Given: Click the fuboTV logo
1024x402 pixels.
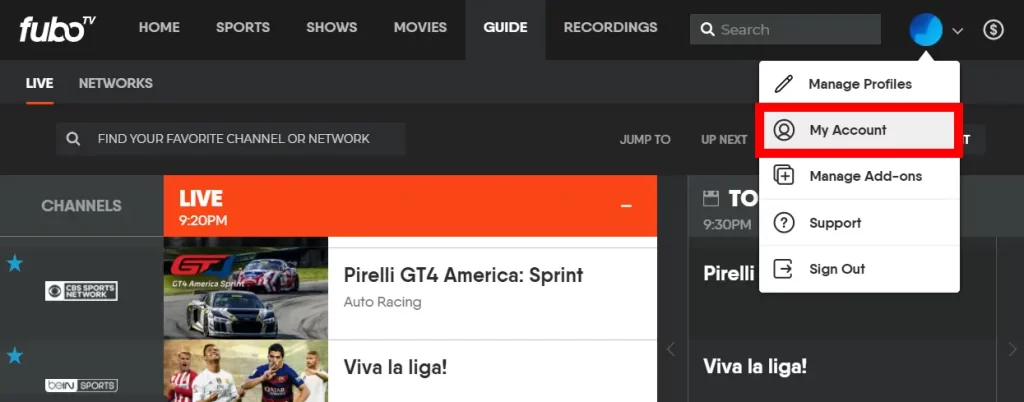Looking at the screenshot, I should (57, 29).
